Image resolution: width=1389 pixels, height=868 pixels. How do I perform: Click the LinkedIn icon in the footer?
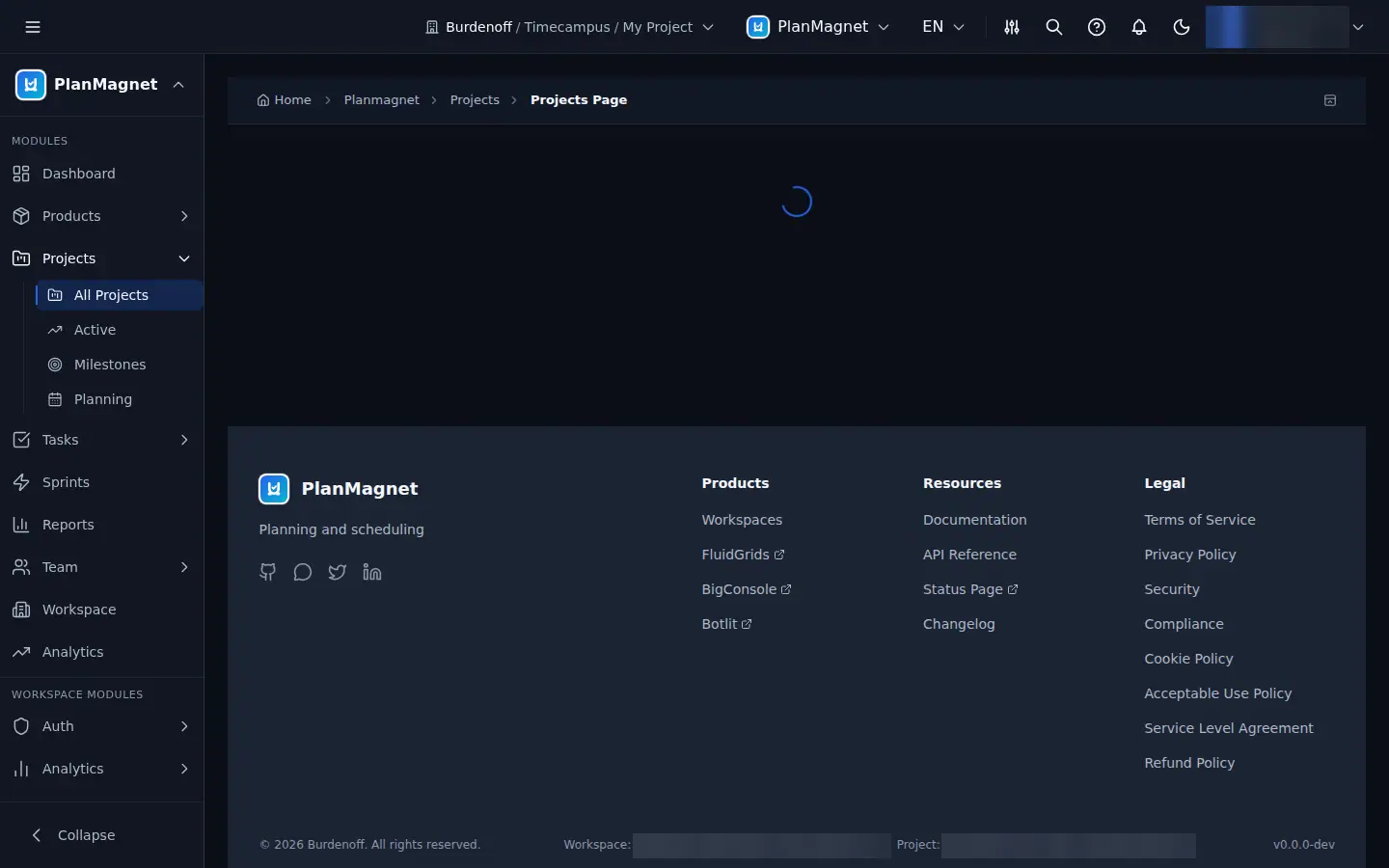[372, 572]
